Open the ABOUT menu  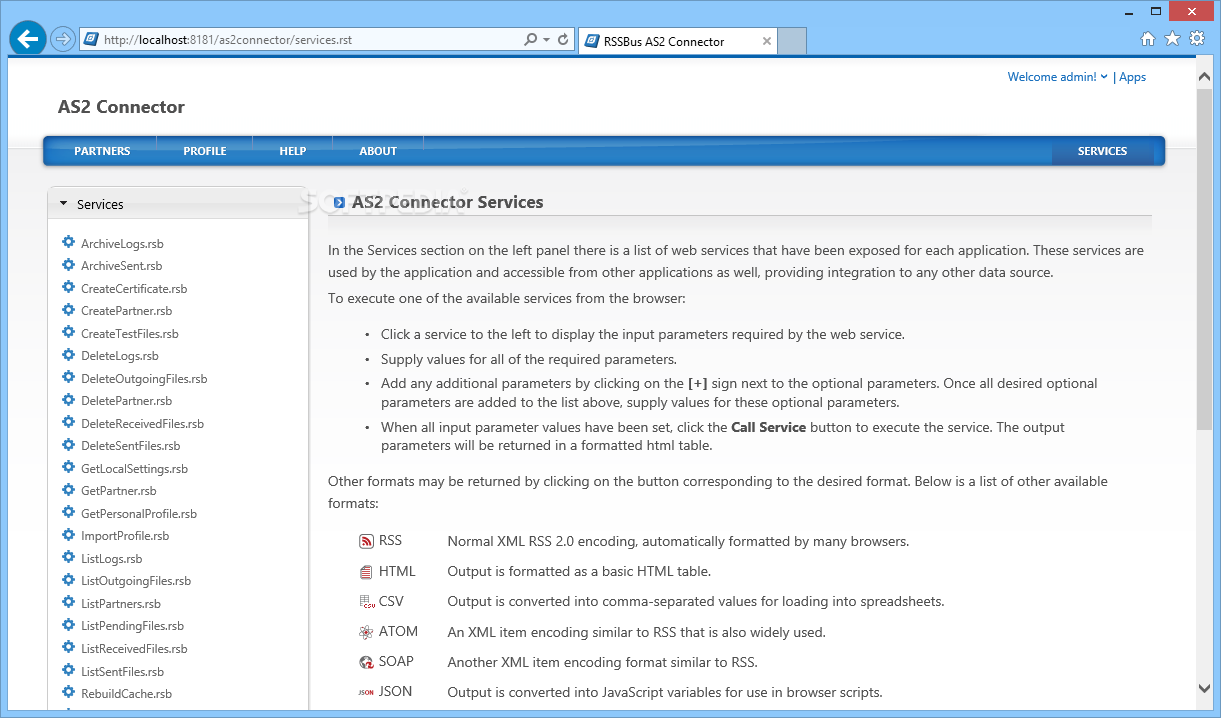(378, 151)
